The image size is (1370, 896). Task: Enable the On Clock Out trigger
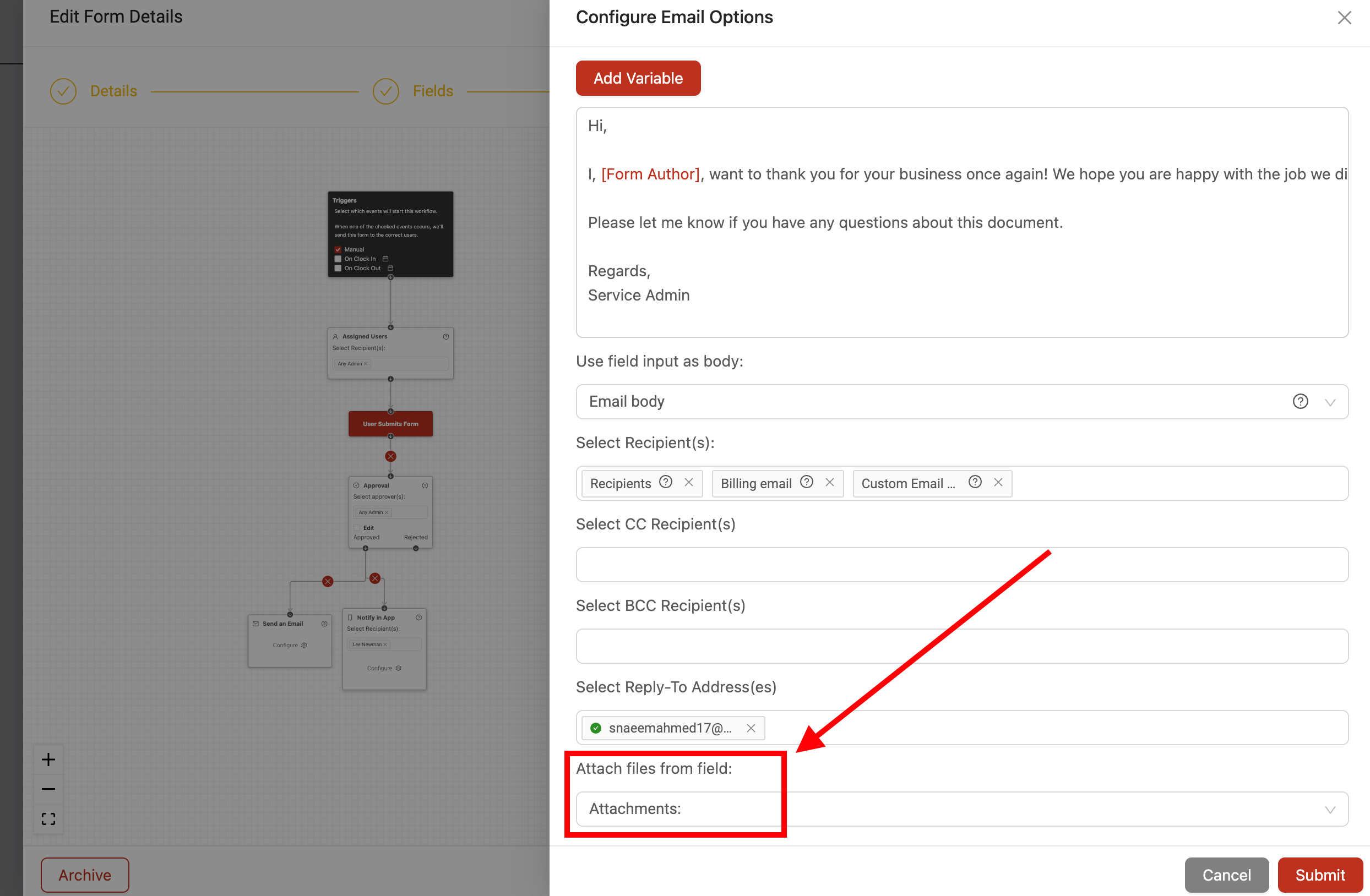click(x=338, y=268)
